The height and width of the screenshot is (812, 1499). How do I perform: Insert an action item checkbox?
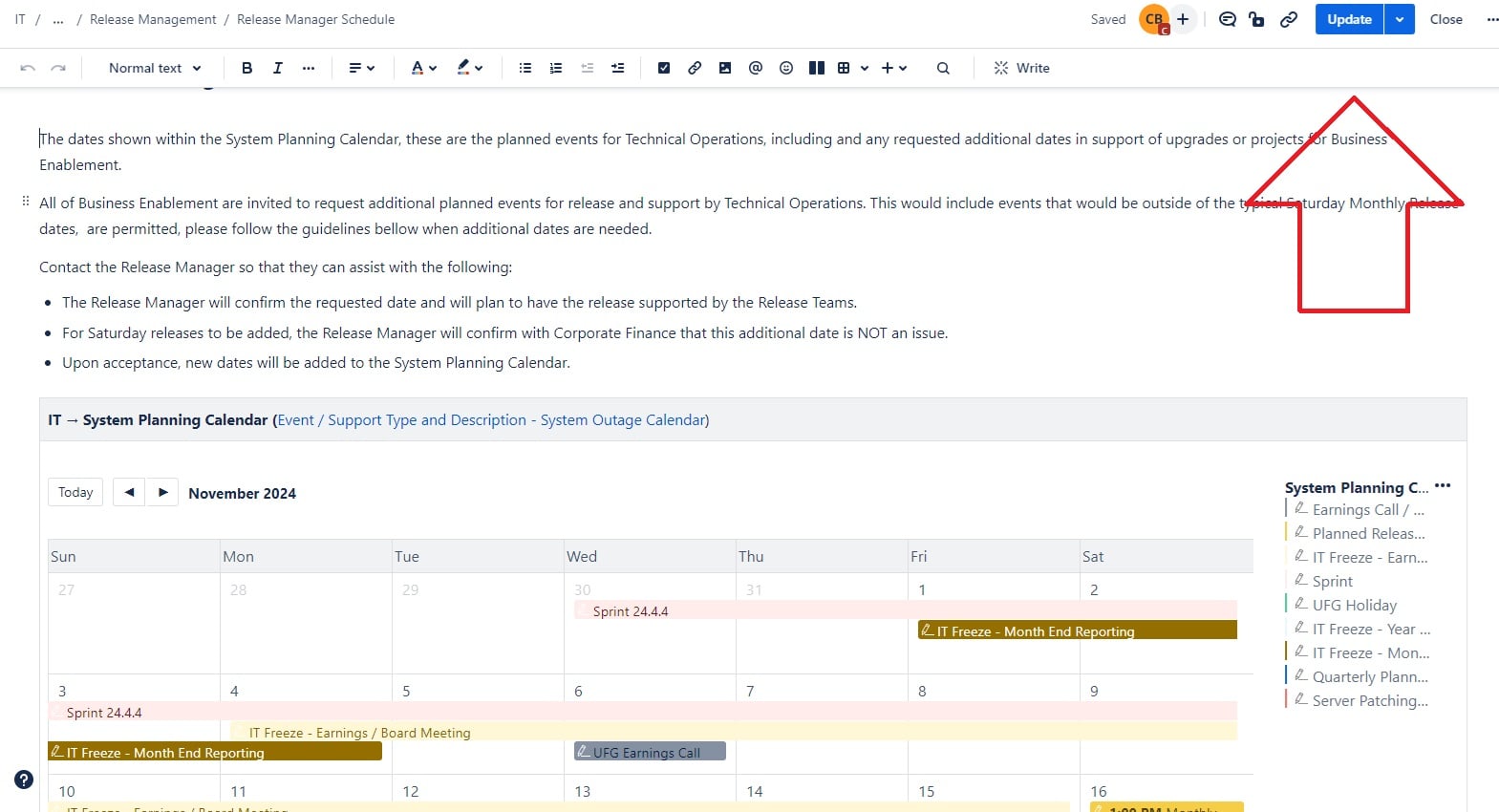click(x=664, y=68)
